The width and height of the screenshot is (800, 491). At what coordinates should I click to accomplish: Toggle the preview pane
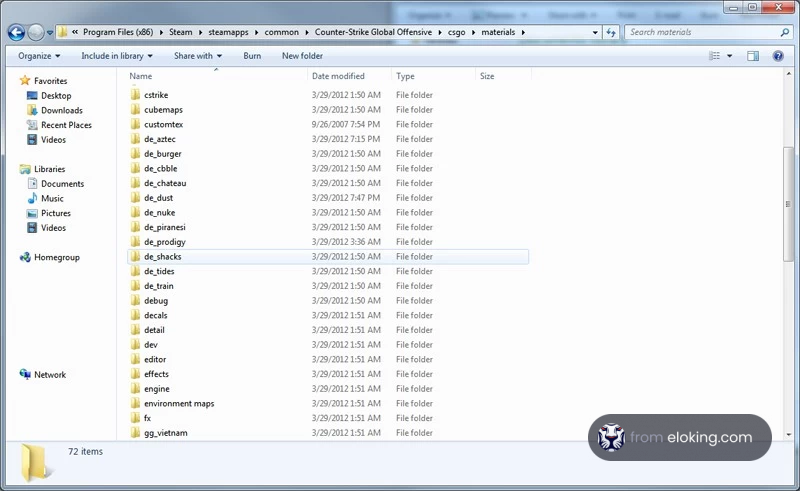coord(753,56)
